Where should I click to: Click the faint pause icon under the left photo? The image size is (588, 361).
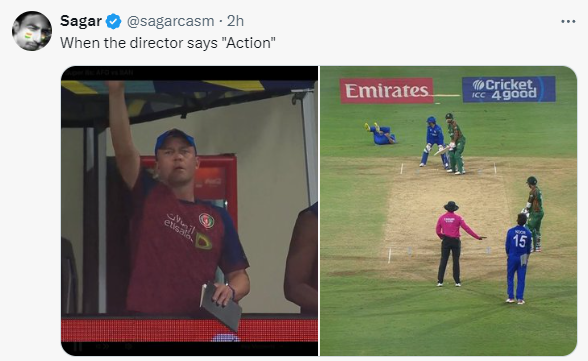[78, 347]
